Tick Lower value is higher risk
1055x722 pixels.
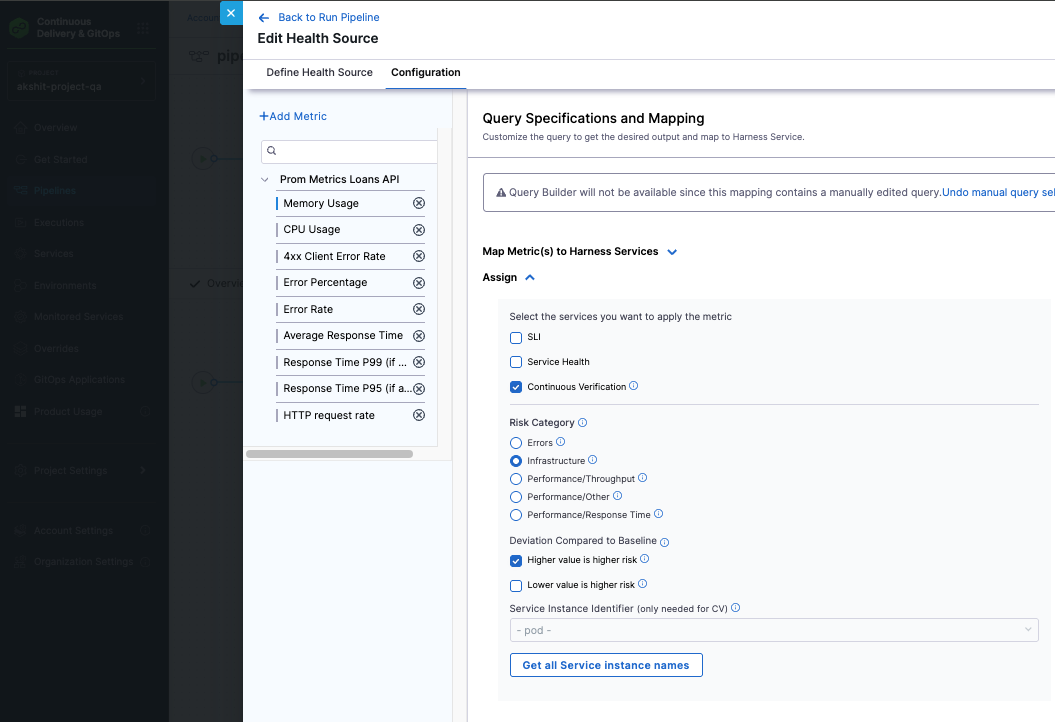pyautogui.click(x=516, y=585)
